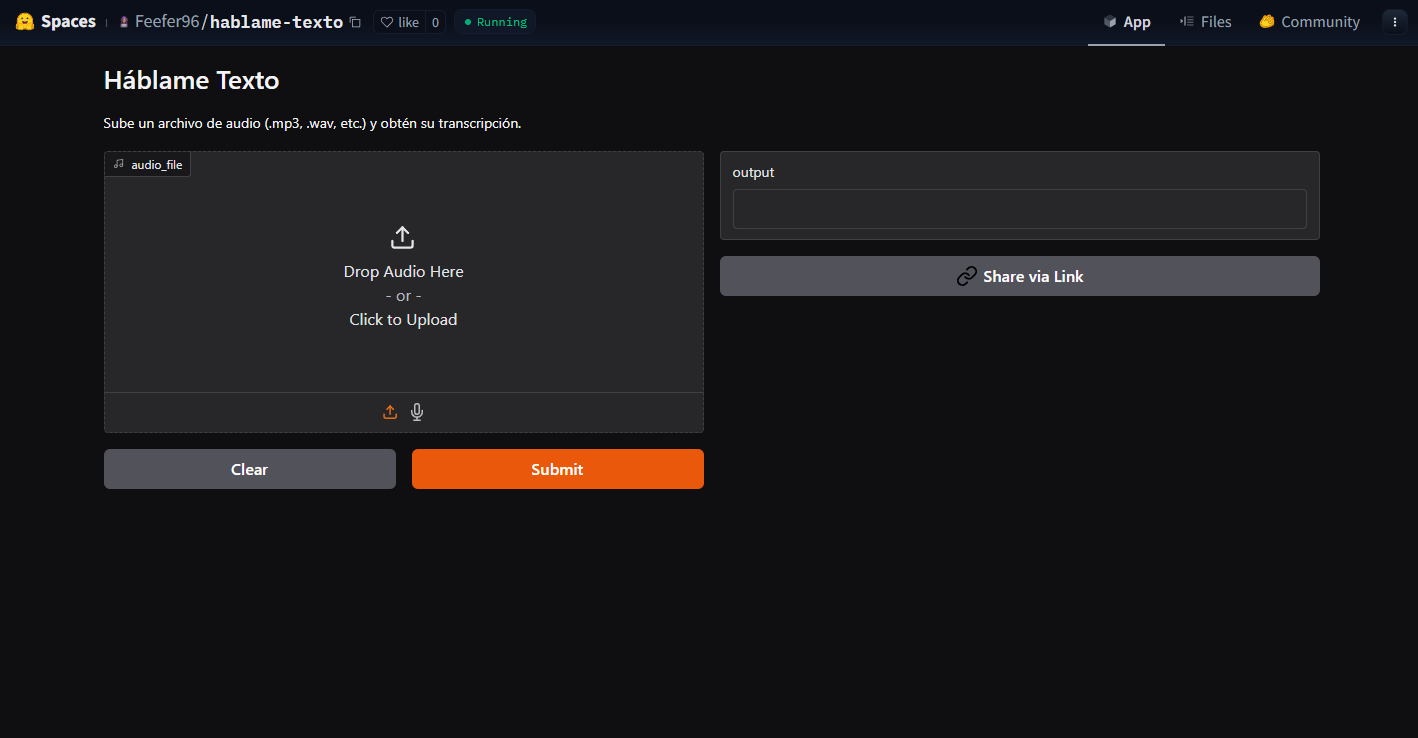Click the Hugging Face Spaces logo
This screenshot has height=738, width=1418.
tap(25, 21)
